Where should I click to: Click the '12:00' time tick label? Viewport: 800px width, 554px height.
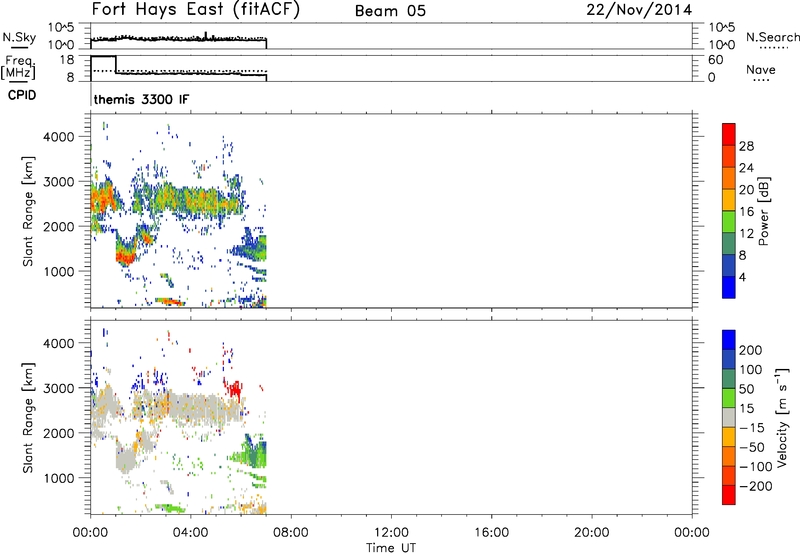391,533
